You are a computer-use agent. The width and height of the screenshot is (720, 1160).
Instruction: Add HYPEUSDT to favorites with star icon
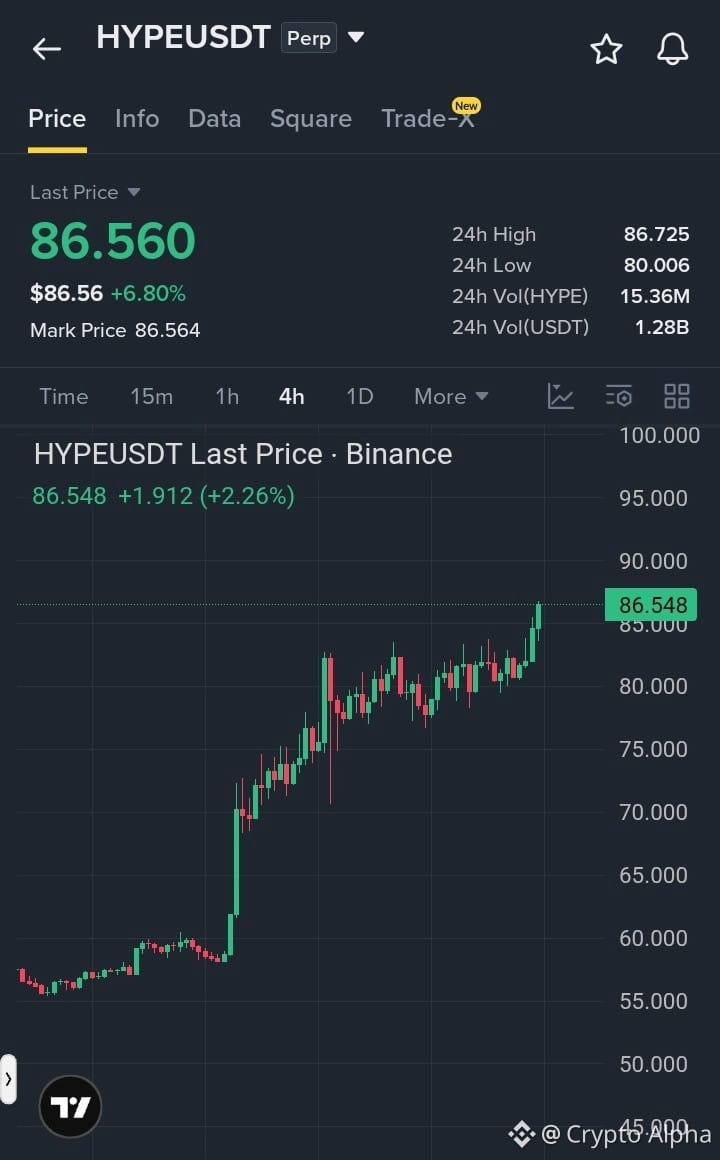coord(606,49)
